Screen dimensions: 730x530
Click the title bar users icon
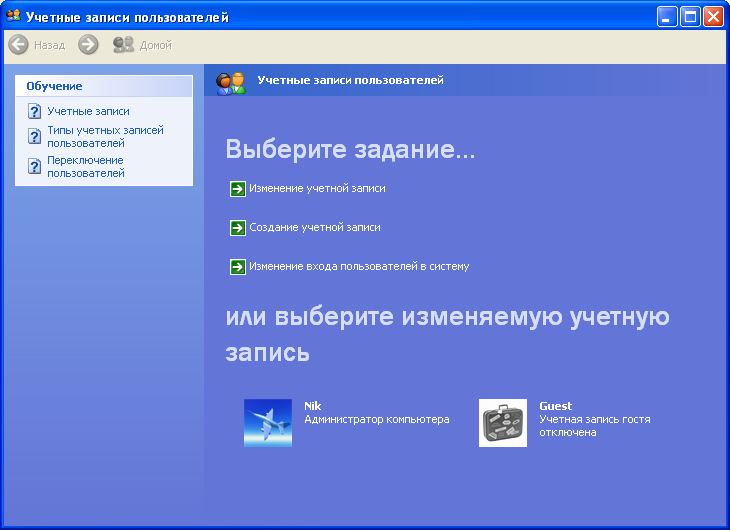tap(13, 16)
